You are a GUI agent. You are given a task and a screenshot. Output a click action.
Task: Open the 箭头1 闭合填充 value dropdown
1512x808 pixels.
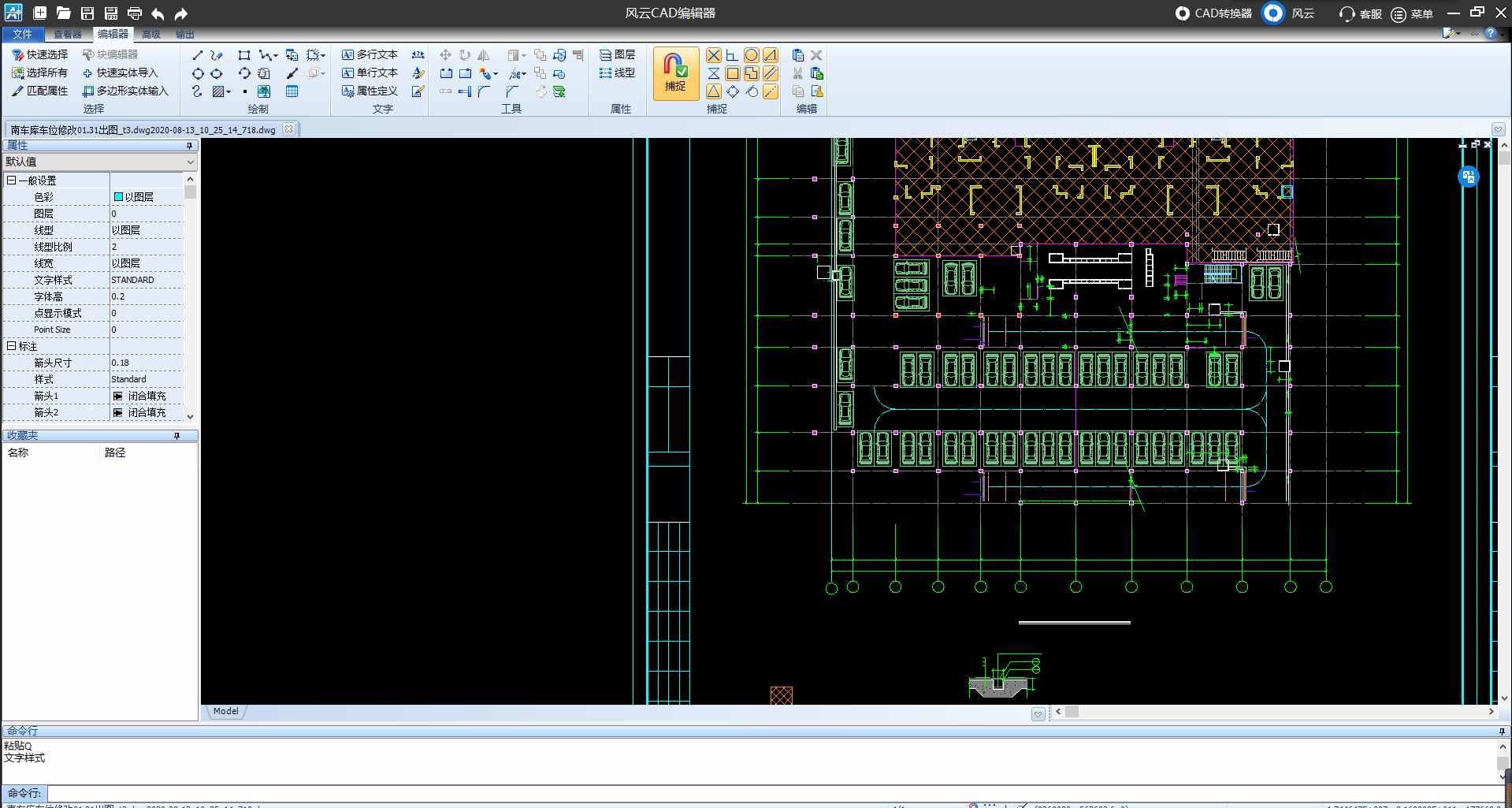pyautogui.click(x=147, y=396)
